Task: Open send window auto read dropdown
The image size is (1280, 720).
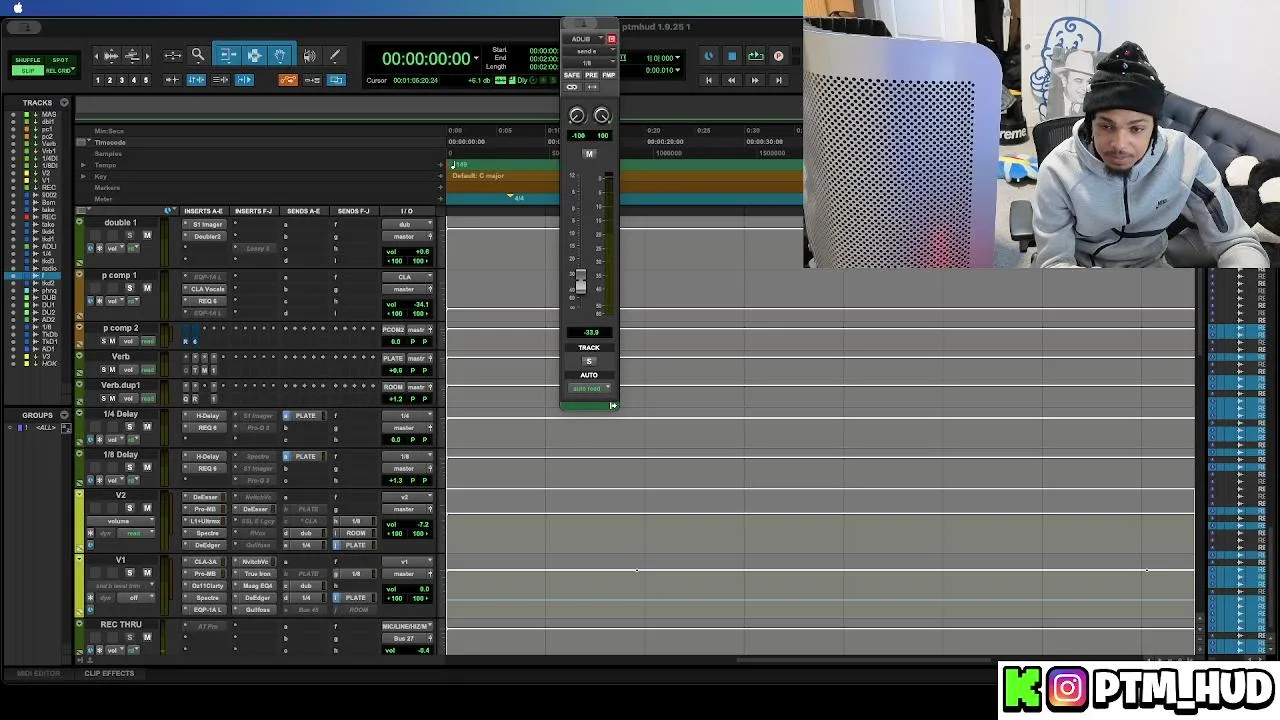Action: click(589, 388)
